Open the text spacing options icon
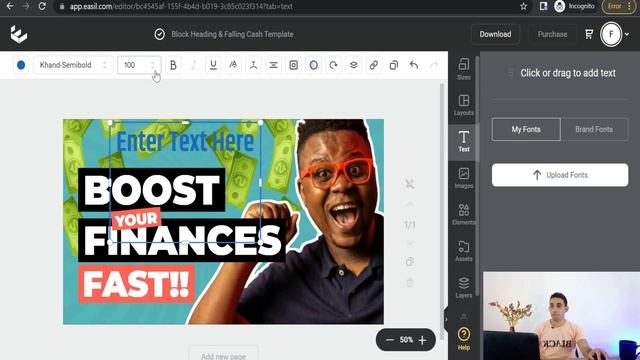Screen dimensions: 640x360 click(253, 65)
